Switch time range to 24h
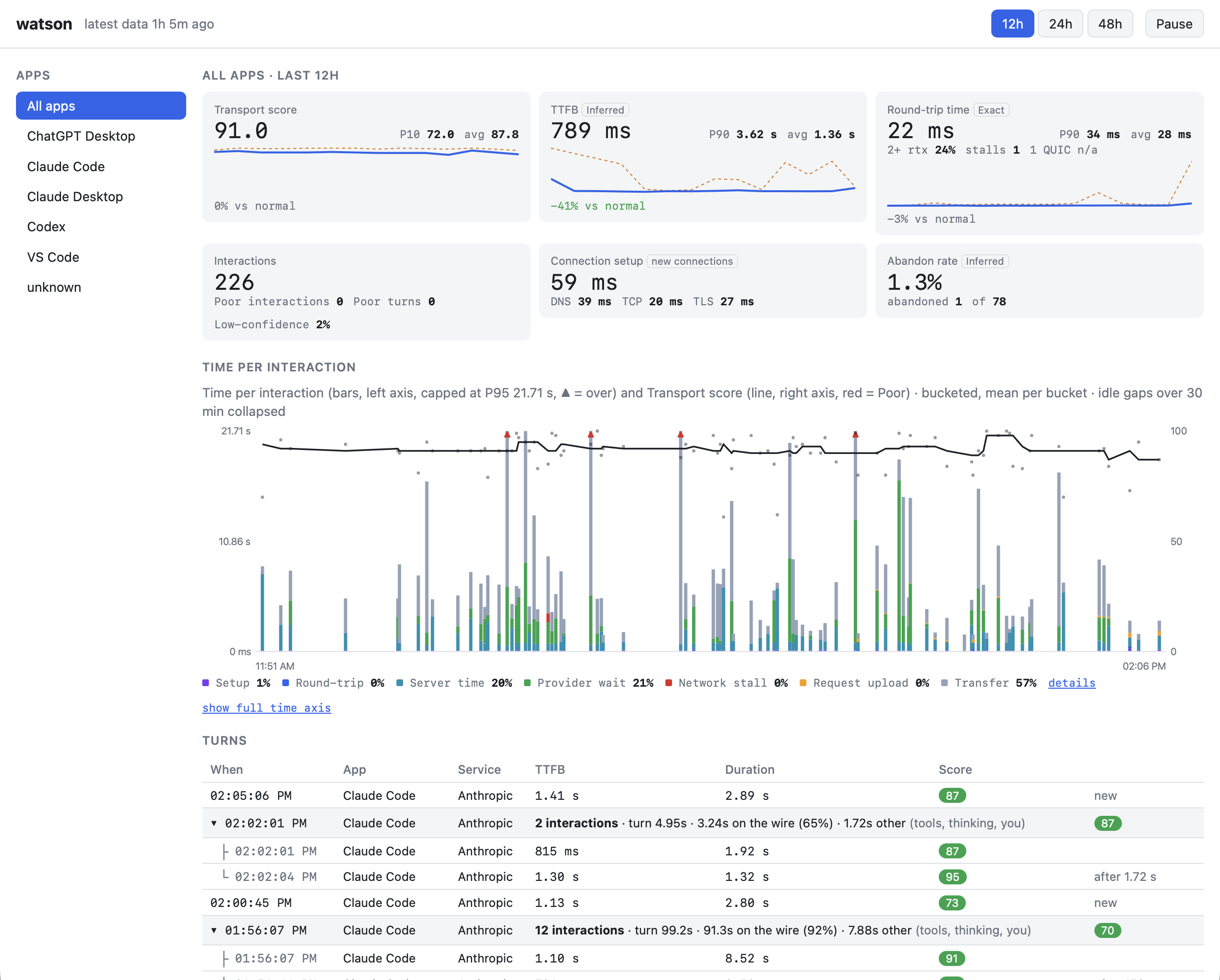This screenshot has width=1220, height=980. pos(1060,24)
